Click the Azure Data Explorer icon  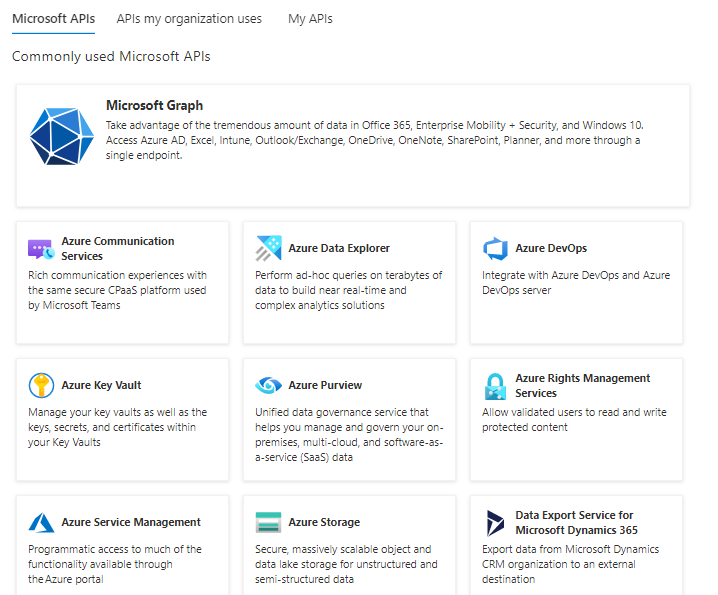coord(268,248)
